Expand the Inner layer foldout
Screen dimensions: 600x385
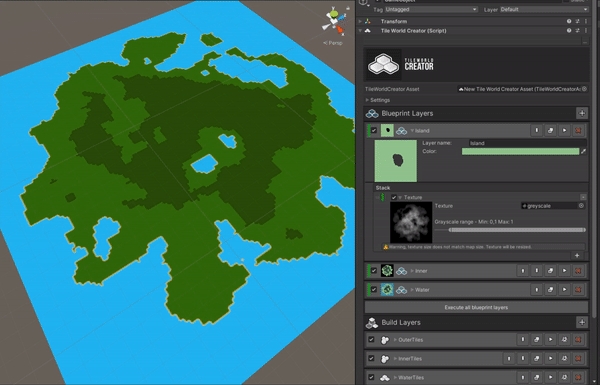(412, 271)
